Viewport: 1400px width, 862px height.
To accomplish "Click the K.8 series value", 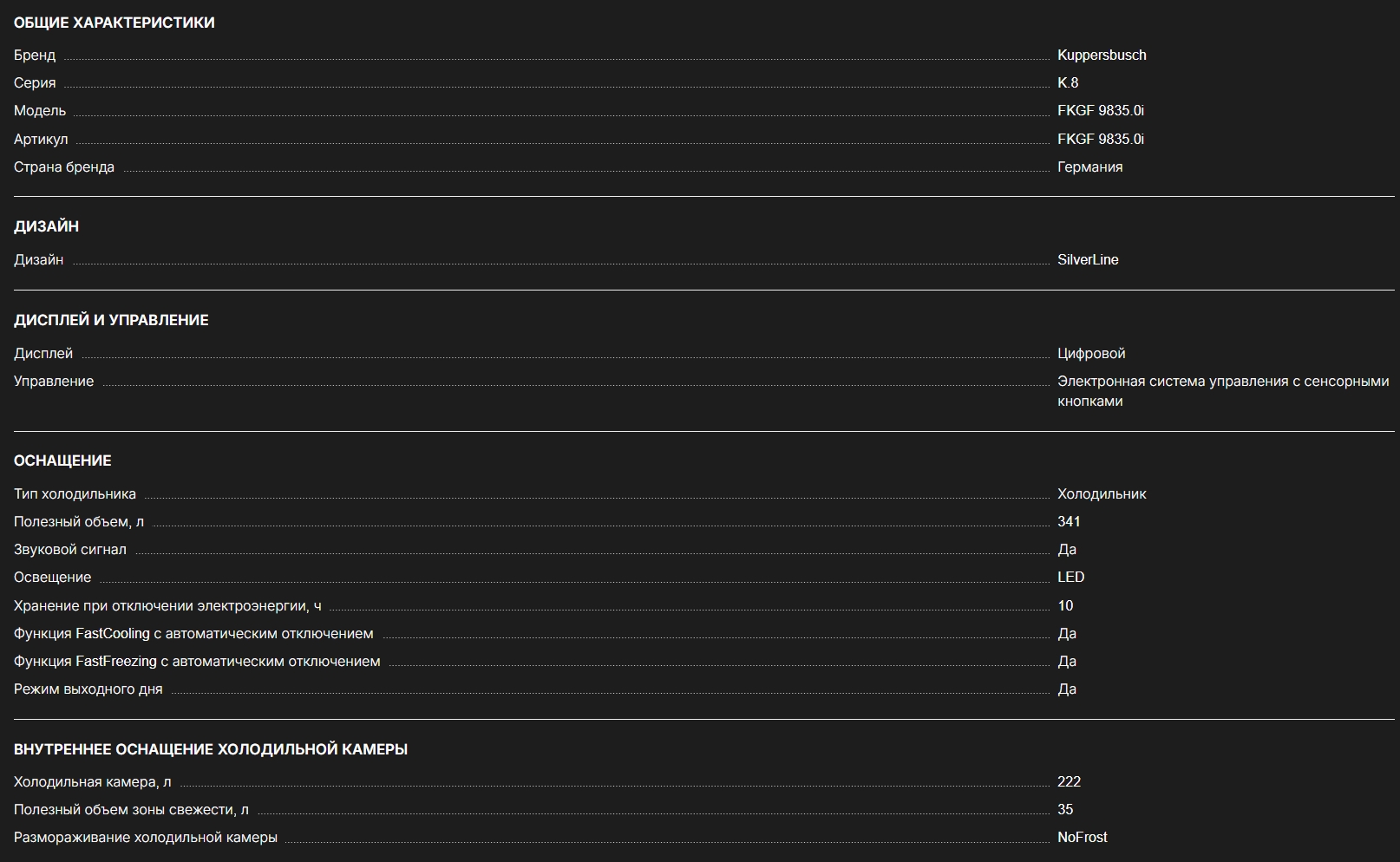I will coord(1067,83).
